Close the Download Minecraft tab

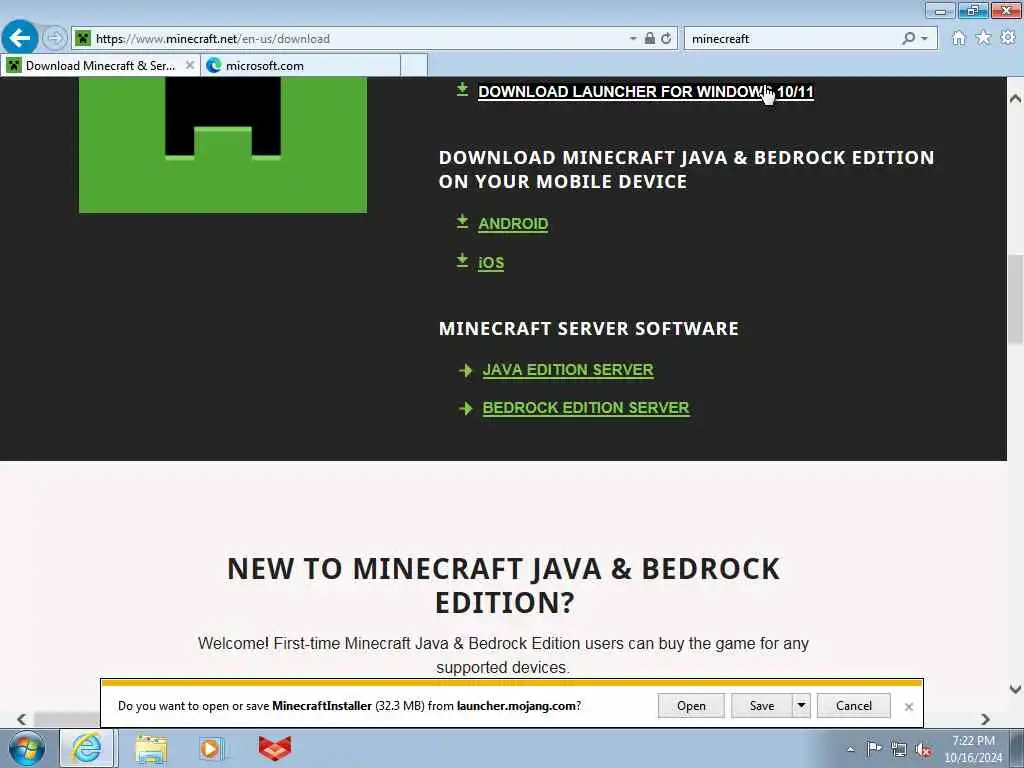point(189,65)
